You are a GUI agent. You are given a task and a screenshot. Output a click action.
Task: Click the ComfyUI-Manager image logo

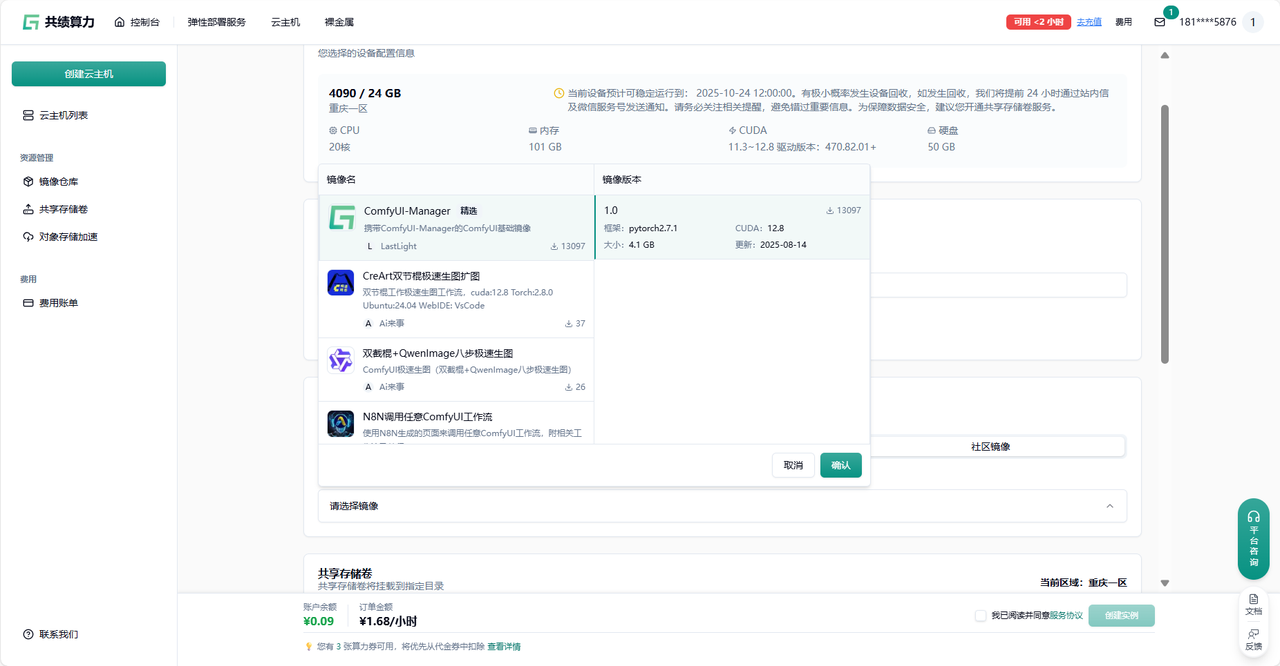click(342, 218)
